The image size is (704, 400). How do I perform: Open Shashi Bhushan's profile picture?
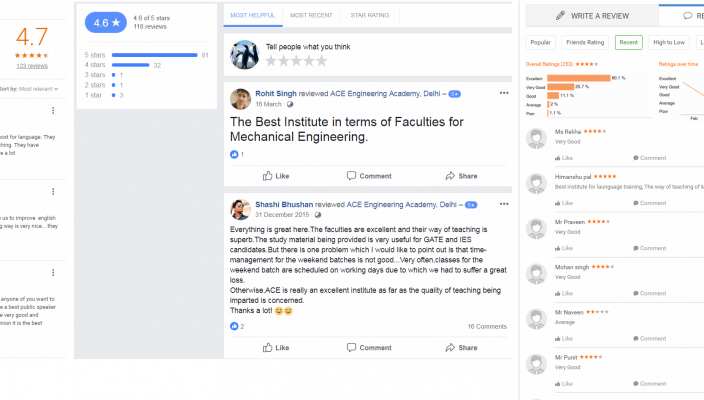pyautogui.click(x=241, y=210)
